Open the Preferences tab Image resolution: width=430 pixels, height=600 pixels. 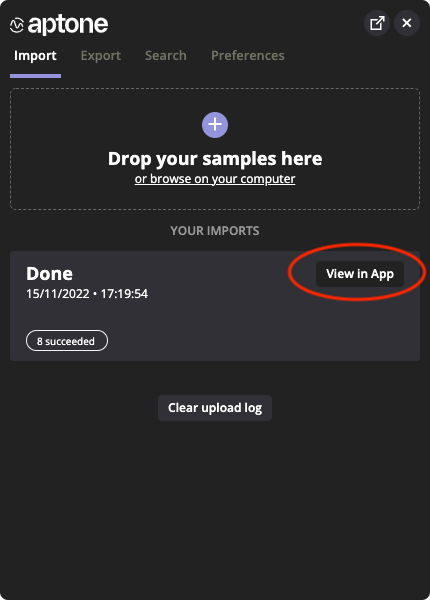[x=248, y=55]
